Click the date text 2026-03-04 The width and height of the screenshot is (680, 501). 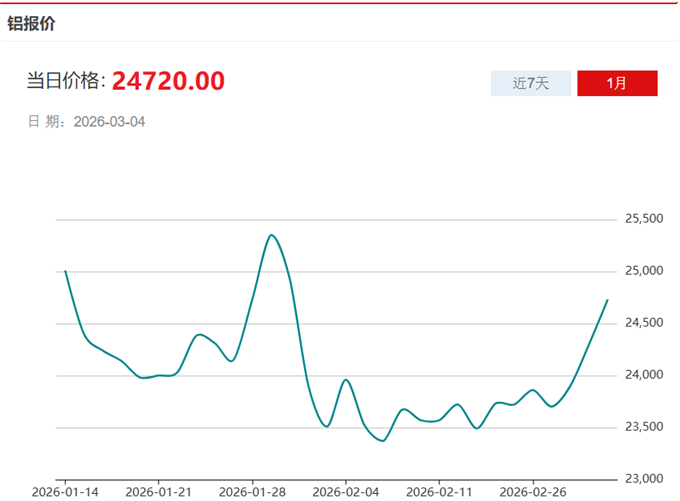[110, 121]
